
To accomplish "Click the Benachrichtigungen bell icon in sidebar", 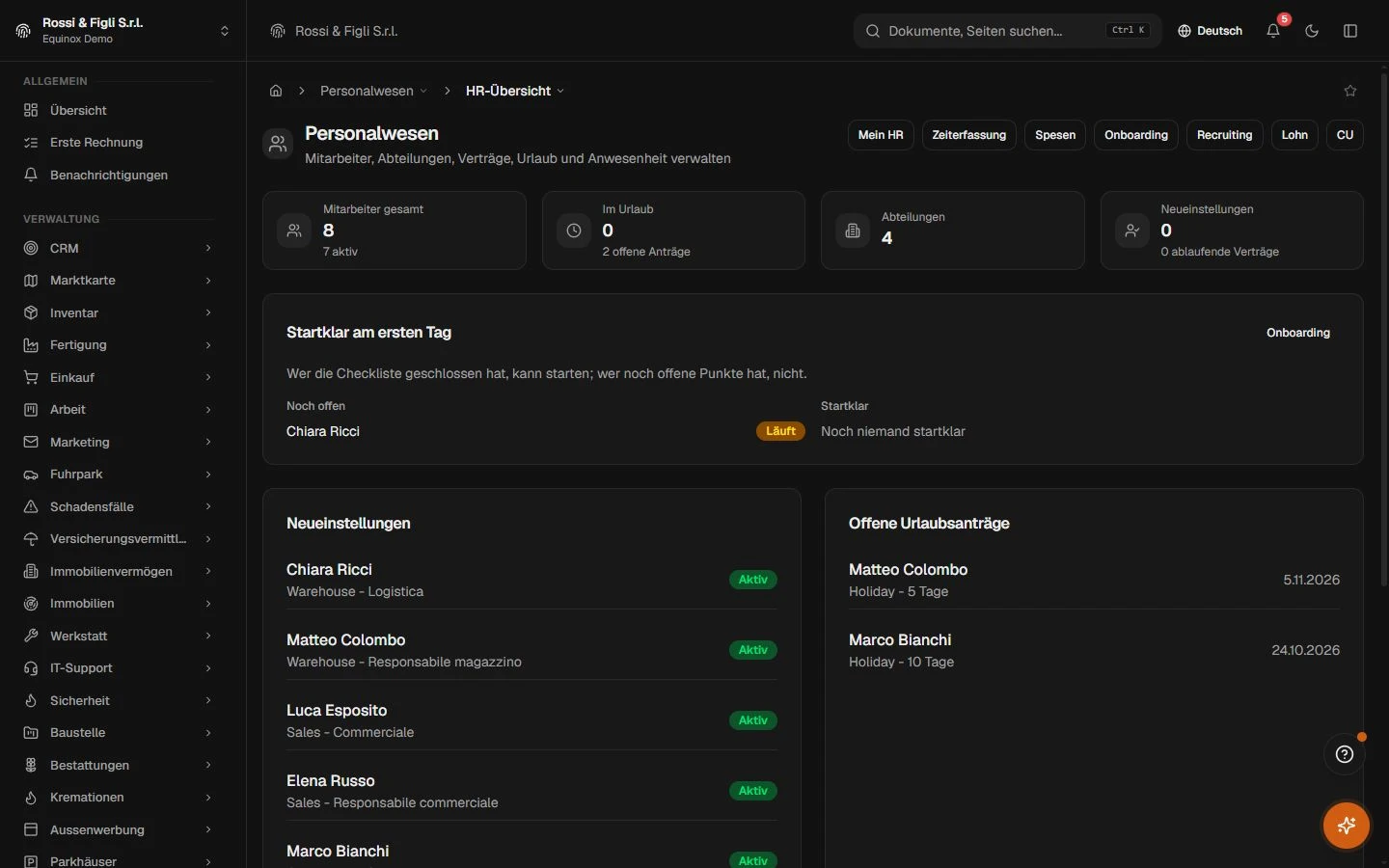I will (31, 175).
